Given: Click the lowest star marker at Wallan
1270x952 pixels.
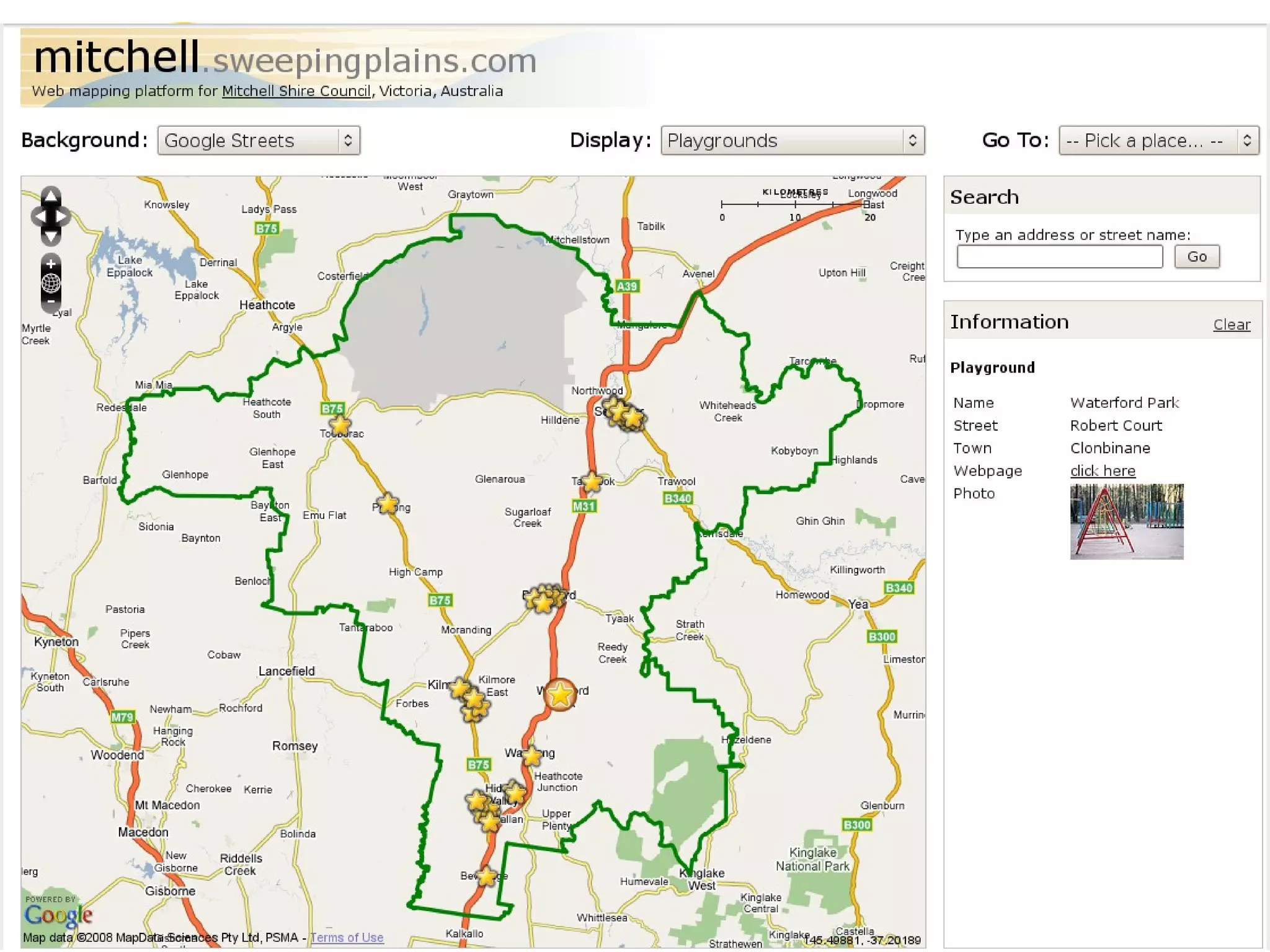Looking at the screenshot, I should pyautogui.click(x=490, y=823).
